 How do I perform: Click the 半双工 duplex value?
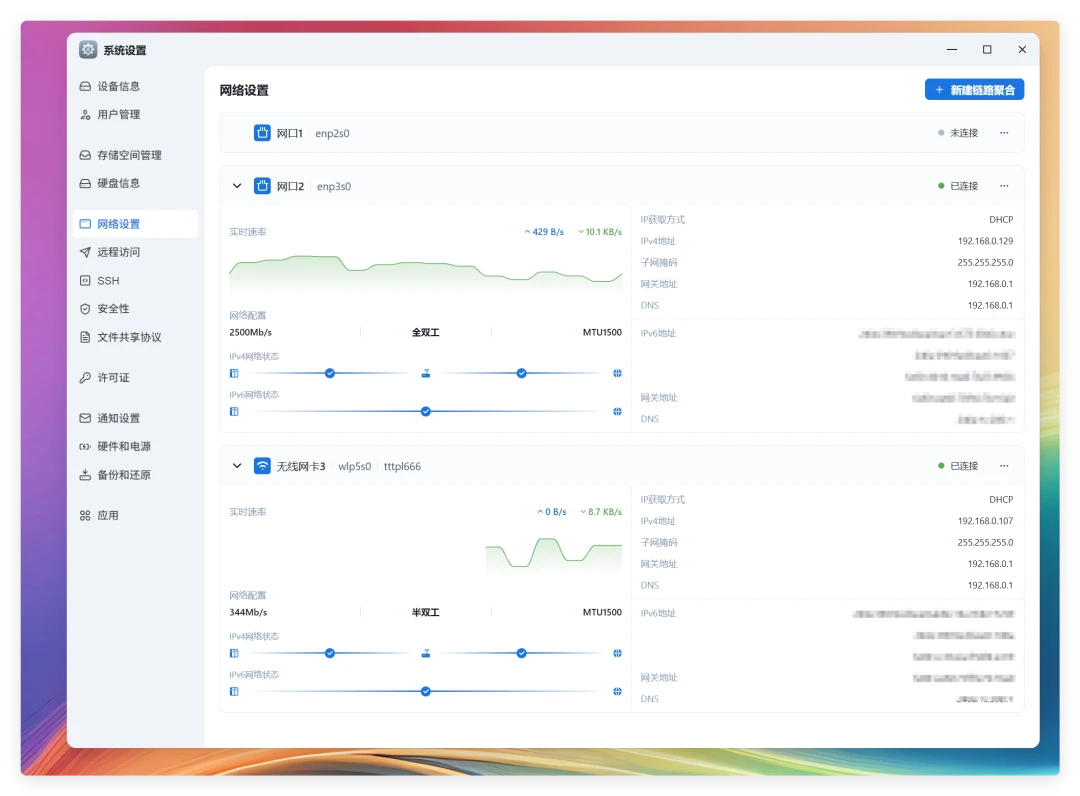[425, 612]
